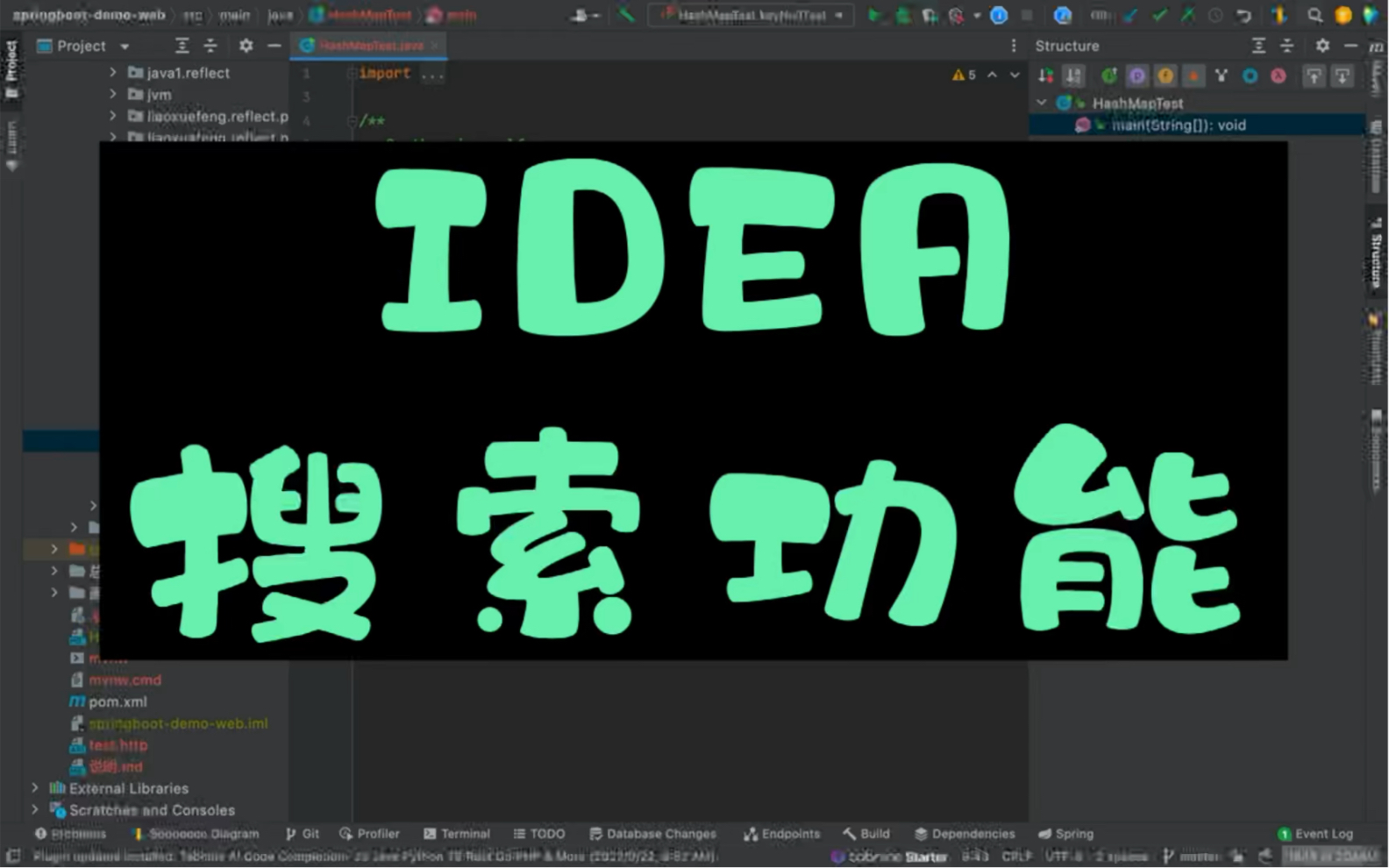Open Database Changes tool window tab
Image resolution: width=1389 pixels, height=868 pixels.
pyautogui.click(x=653, y=834)
